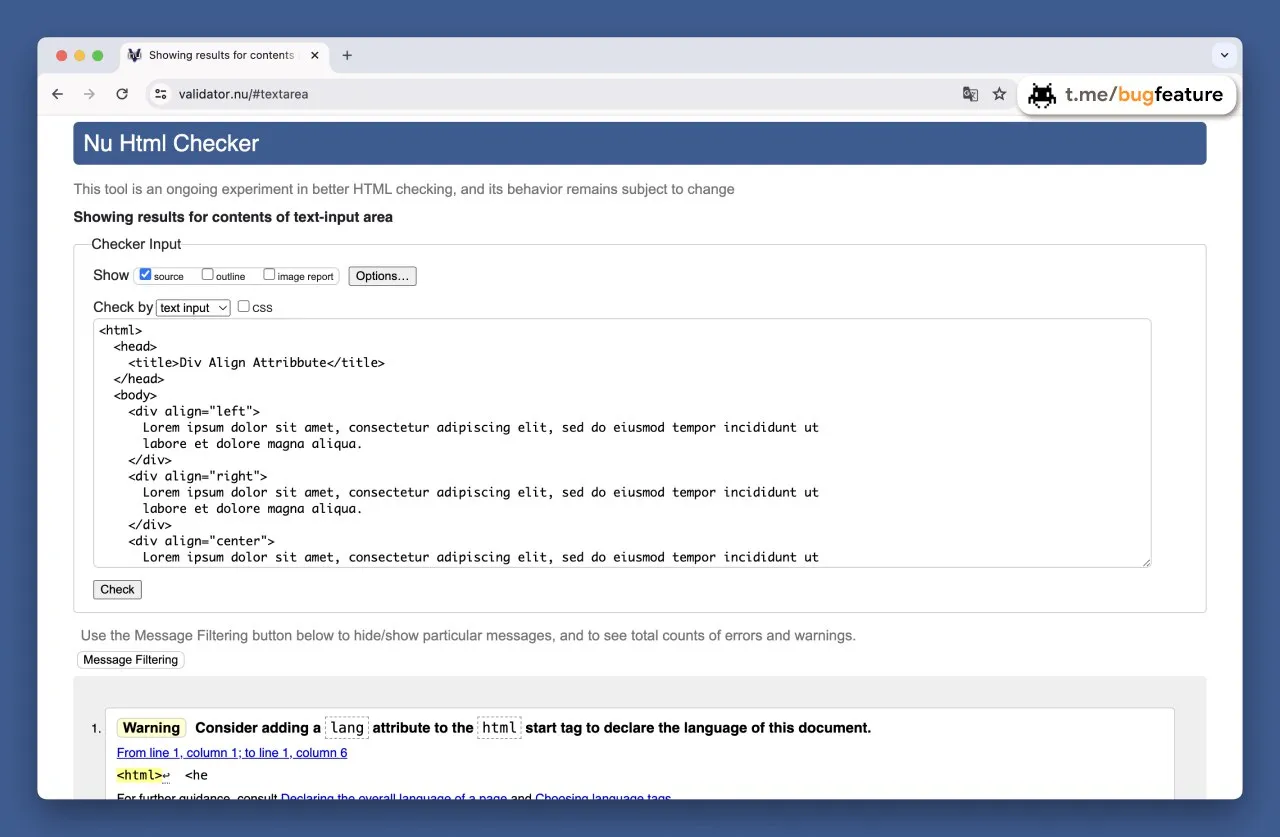
Task: Enable the image report checkbox
Action: [269, 274]
